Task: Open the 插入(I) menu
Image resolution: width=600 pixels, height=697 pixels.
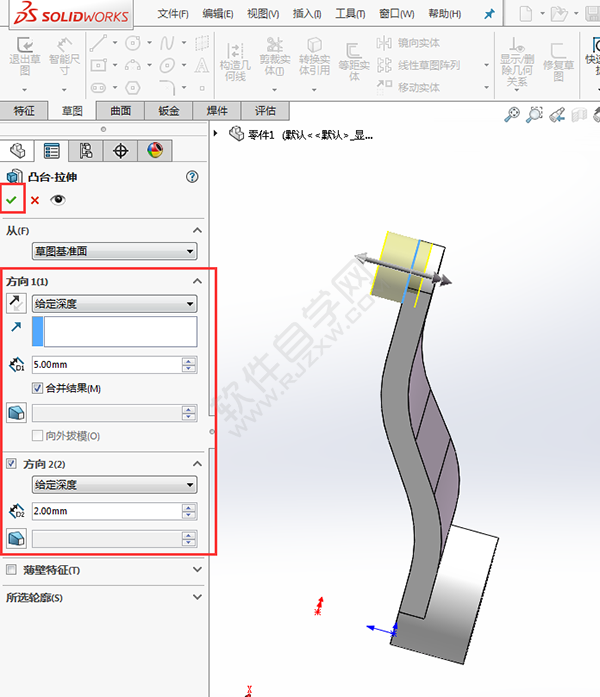Action: [307, 14]
